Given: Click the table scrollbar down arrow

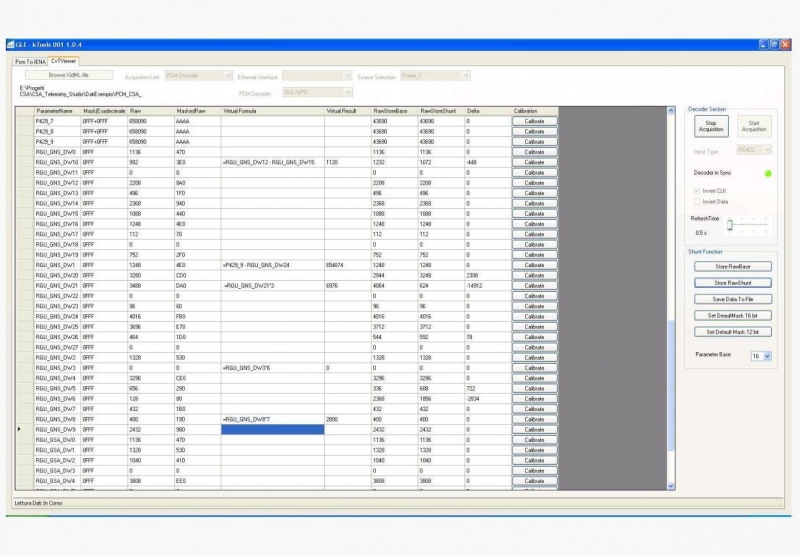Looking at the screenshot, I should pyautogui.click(x=670, y=485).
